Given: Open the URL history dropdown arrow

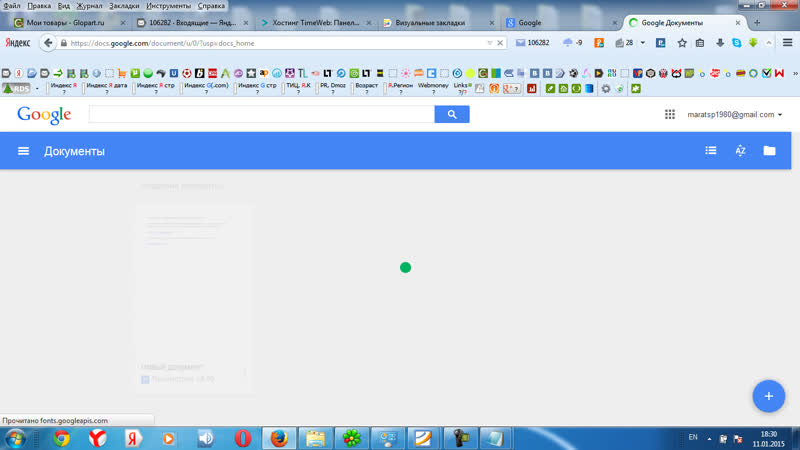Looking at the screenshot, I should [489, 43].
